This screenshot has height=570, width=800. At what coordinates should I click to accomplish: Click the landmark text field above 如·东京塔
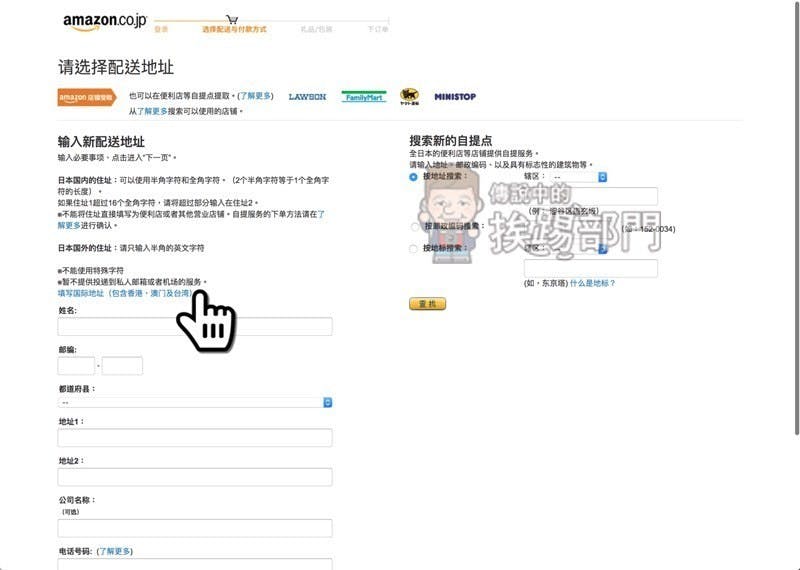591,268
